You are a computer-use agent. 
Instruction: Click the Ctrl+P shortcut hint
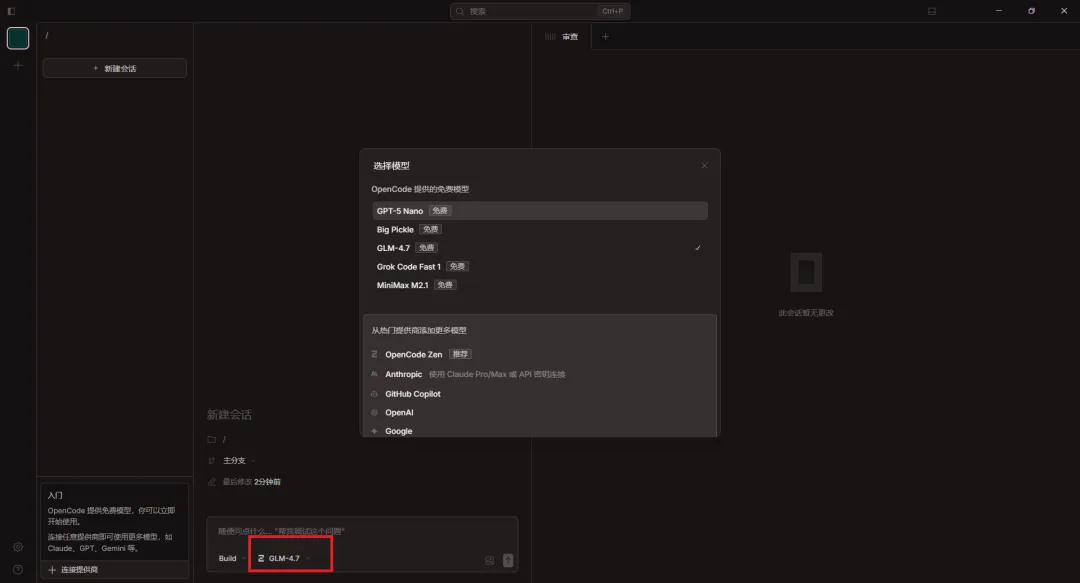click(x=612, y=11)
